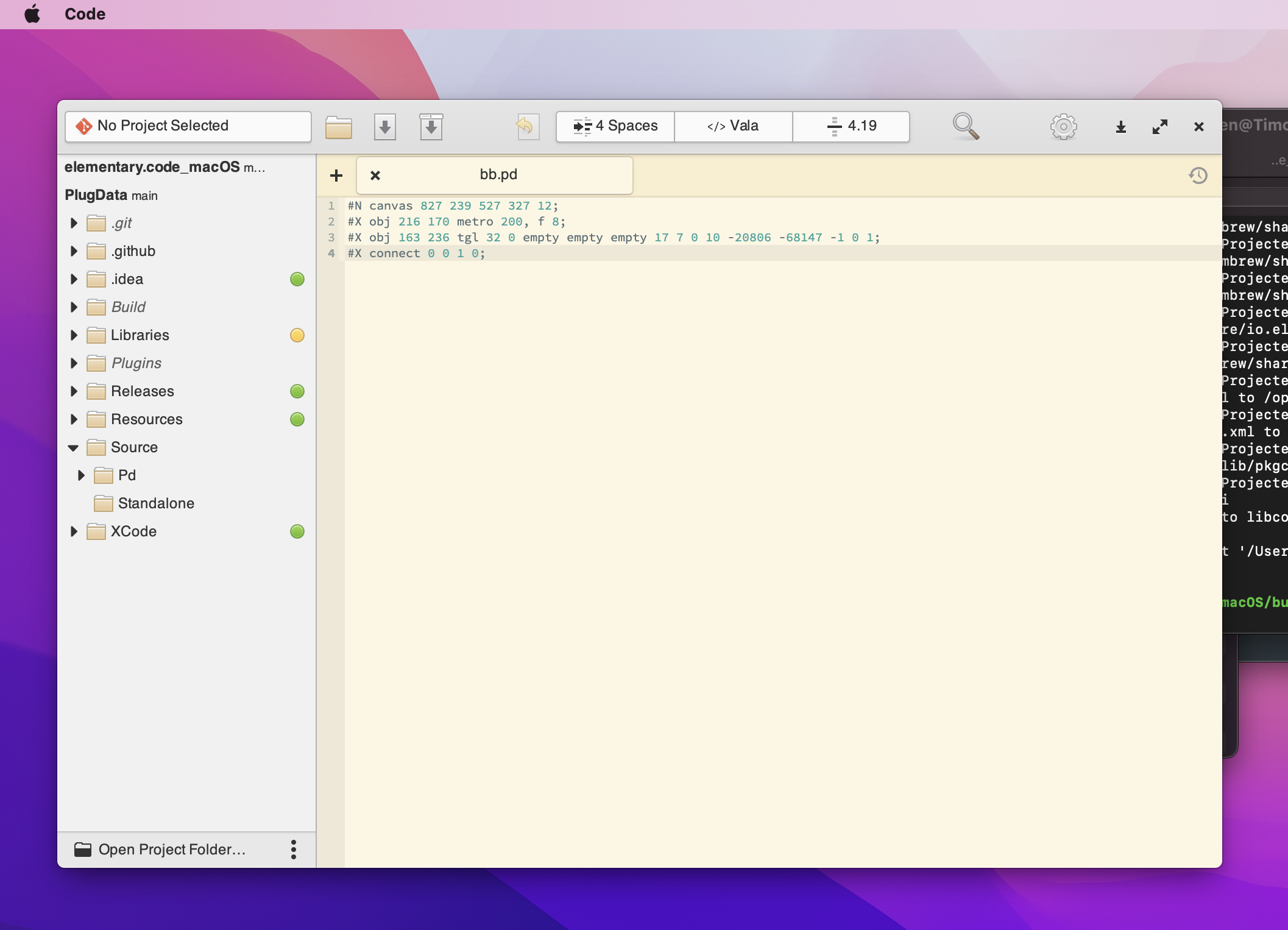Screen dimensions: 1288x930
Task: Revert changes with the undo arrow icon
Action: coord(527,126)
